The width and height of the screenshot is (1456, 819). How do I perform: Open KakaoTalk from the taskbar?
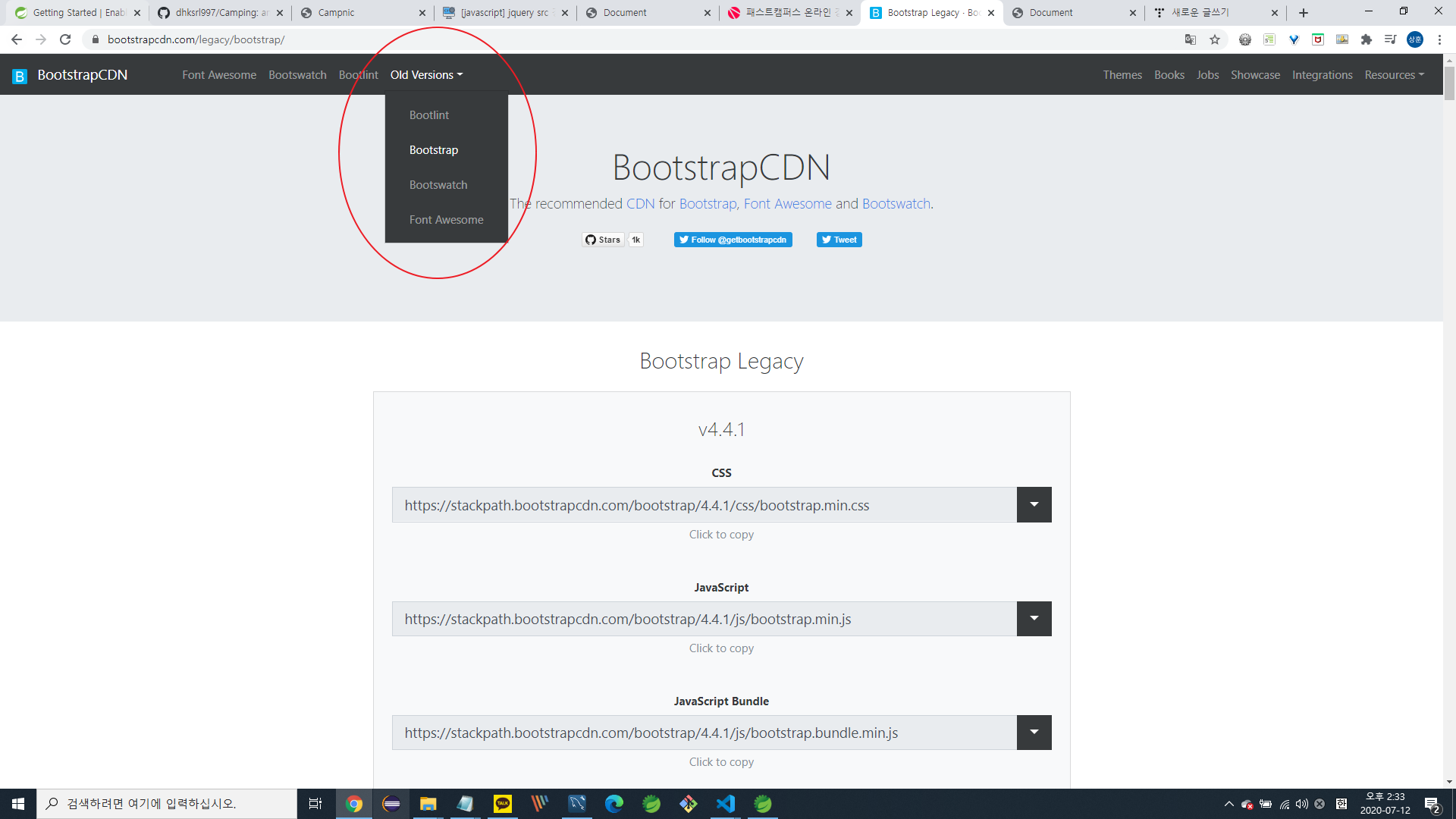(503, 804)
